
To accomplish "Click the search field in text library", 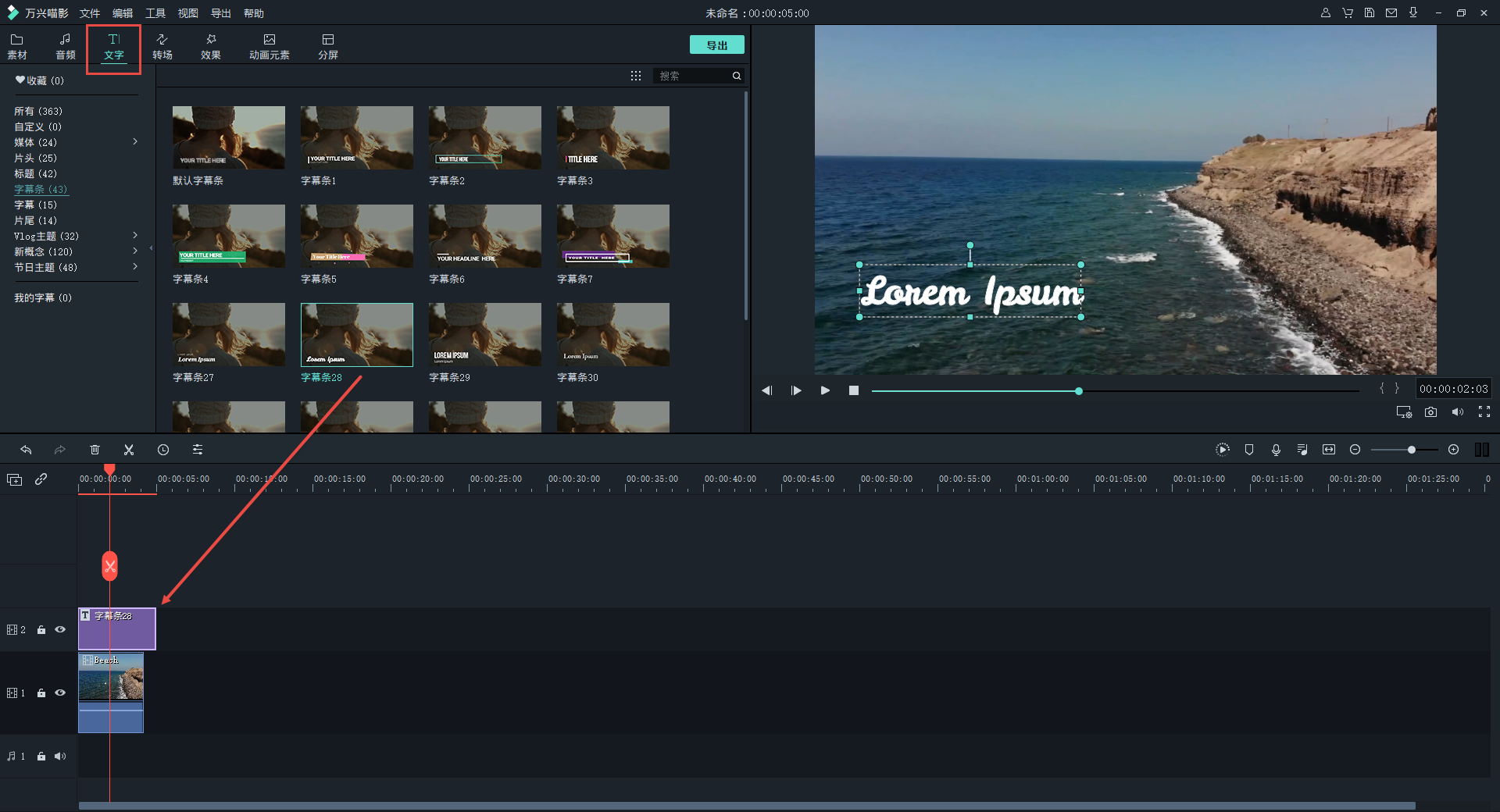I will pyautogui.click(x=692, y=76).
